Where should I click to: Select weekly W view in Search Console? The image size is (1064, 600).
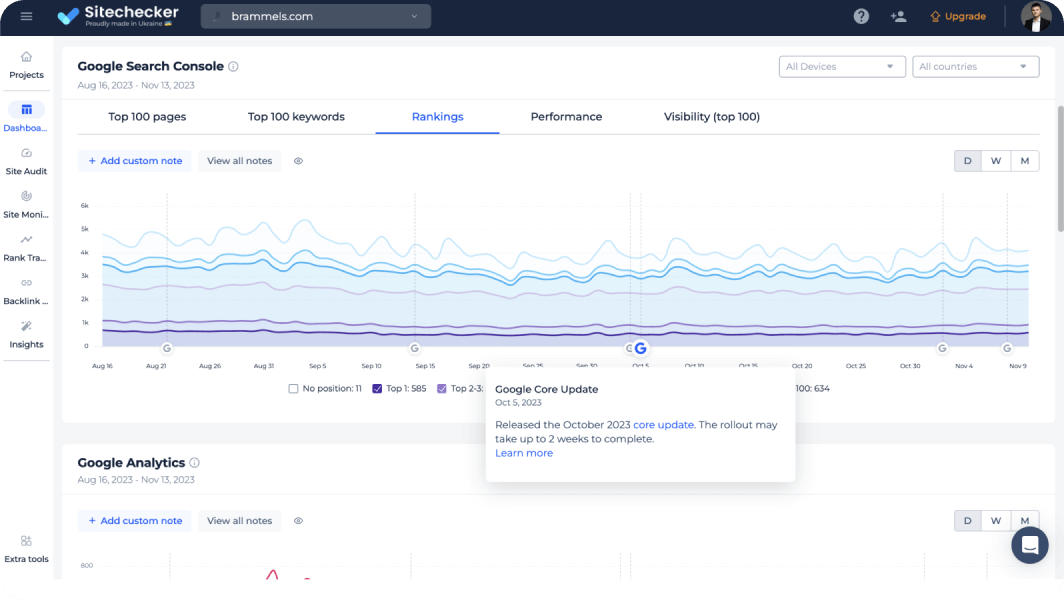(x=995, y=161)
